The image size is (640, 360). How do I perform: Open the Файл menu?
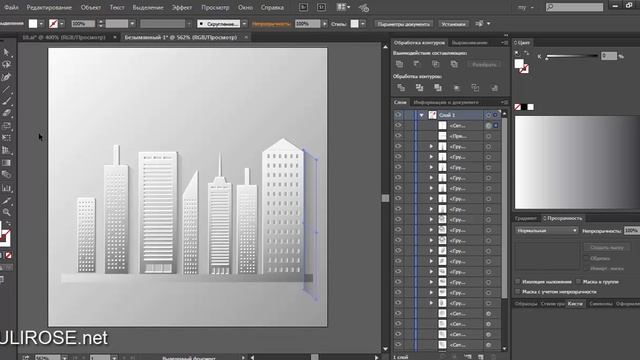pyautogui.click(x=11, y=7)
